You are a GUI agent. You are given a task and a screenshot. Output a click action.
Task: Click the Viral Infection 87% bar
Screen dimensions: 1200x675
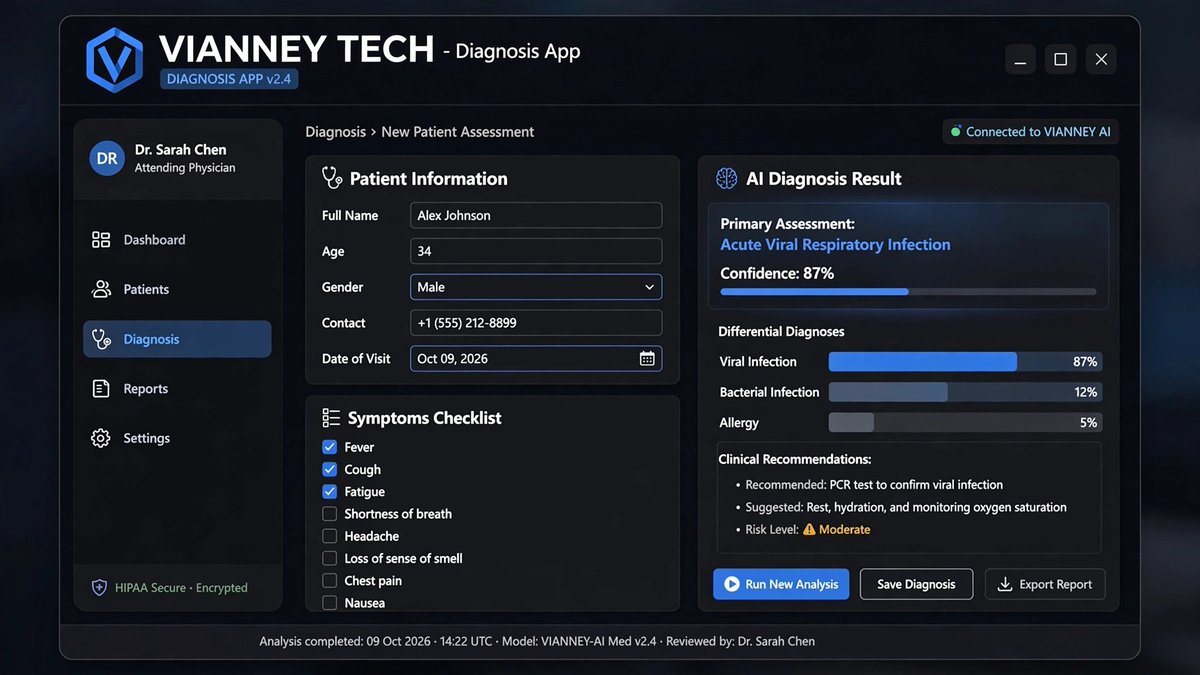pos(965,362)
